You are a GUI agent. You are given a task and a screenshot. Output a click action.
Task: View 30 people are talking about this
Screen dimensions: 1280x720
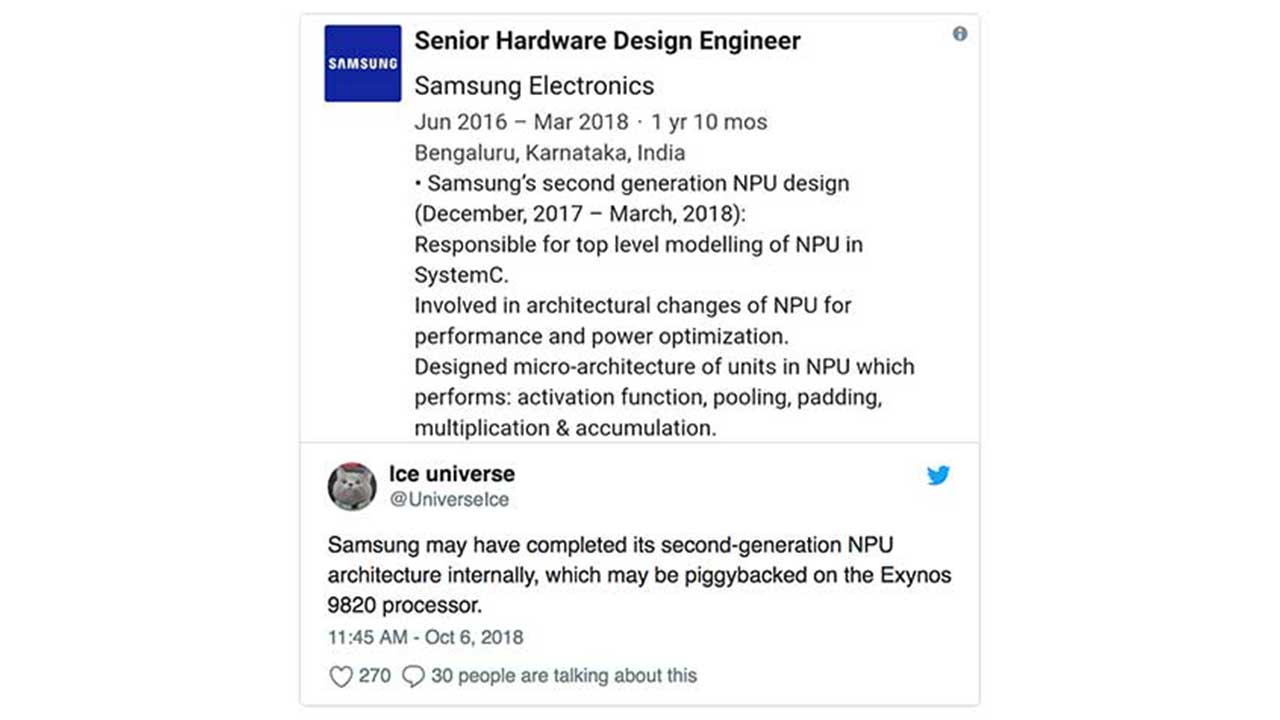(x=564, y=676)
